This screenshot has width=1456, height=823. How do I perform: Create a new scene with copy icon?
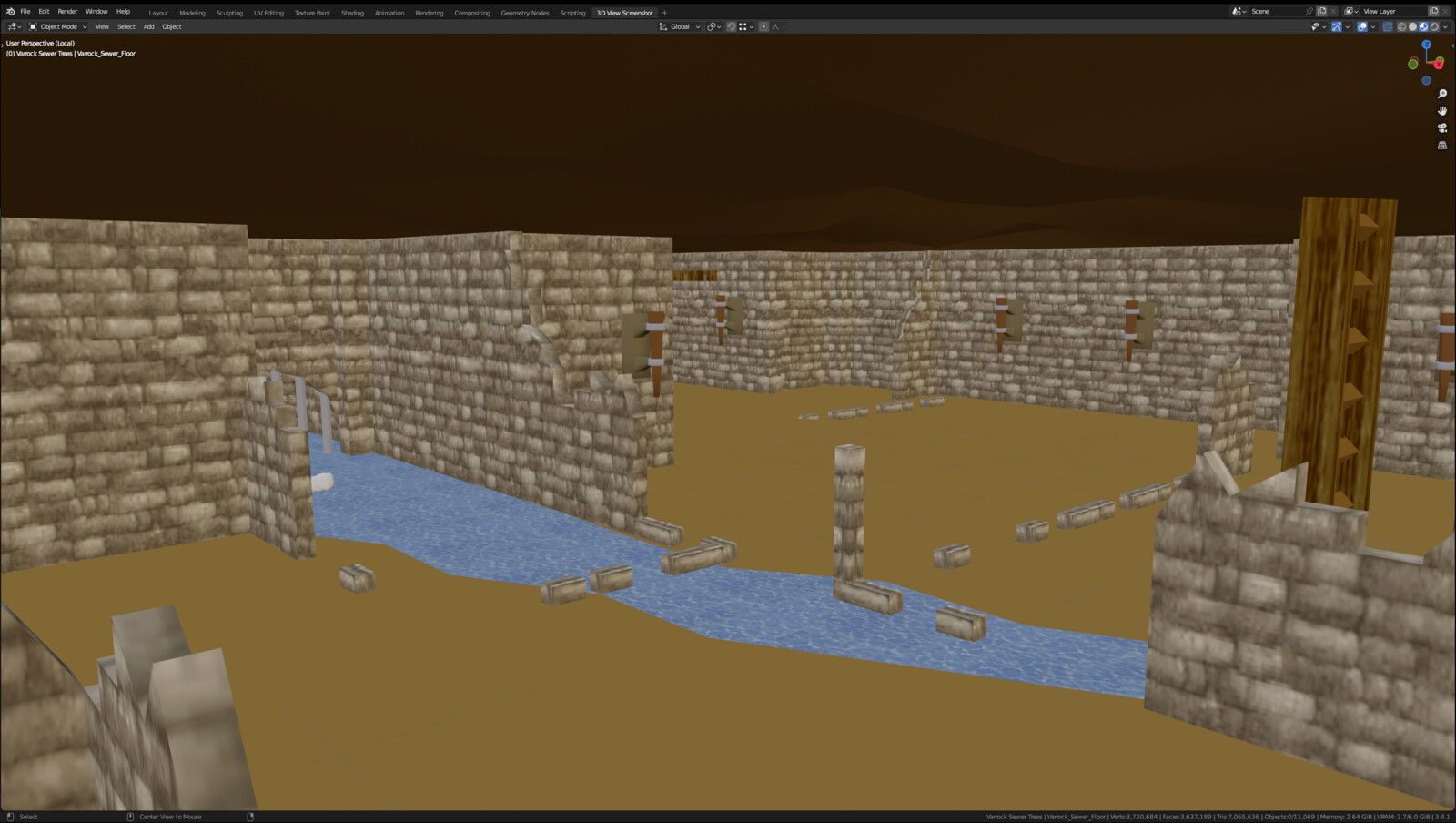(1321, 11)
